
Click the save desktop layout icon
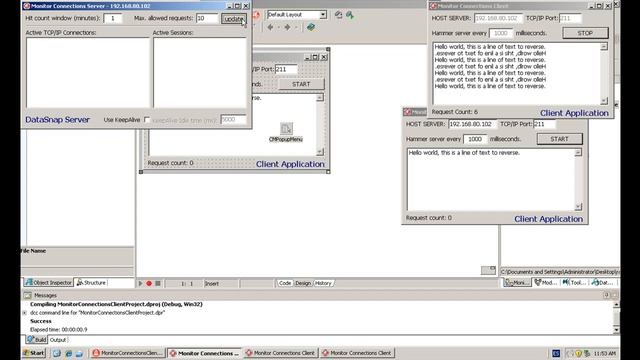[338, 15]
